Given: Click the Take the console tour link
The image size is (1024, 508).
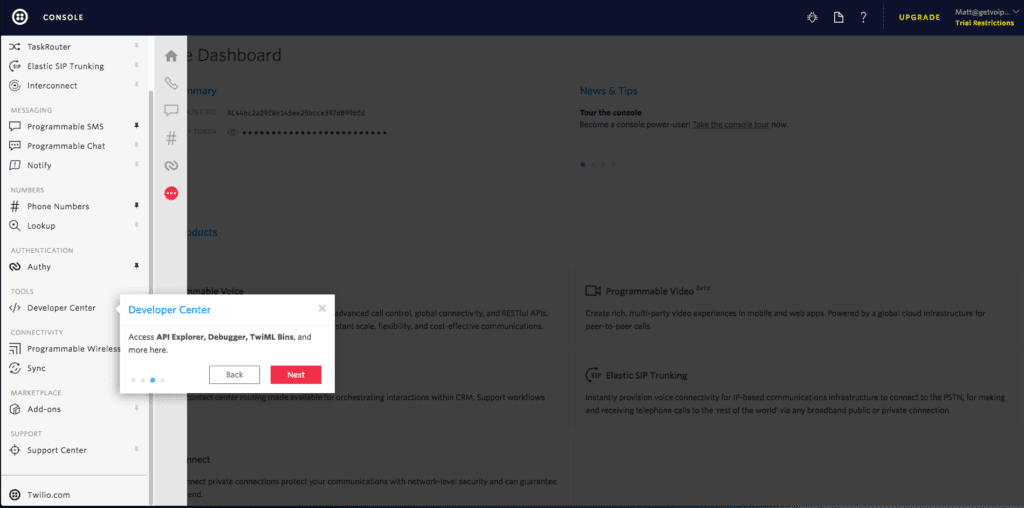Looking at the screenshot, I should point(733,124).
